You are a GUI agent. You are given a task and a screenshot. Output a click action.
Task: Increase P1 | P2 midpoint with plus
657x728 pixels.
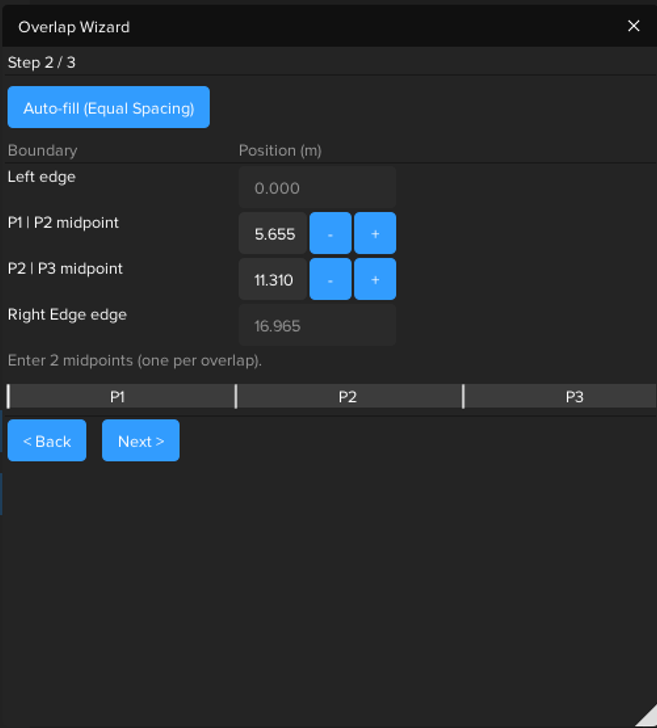point(375,234)
